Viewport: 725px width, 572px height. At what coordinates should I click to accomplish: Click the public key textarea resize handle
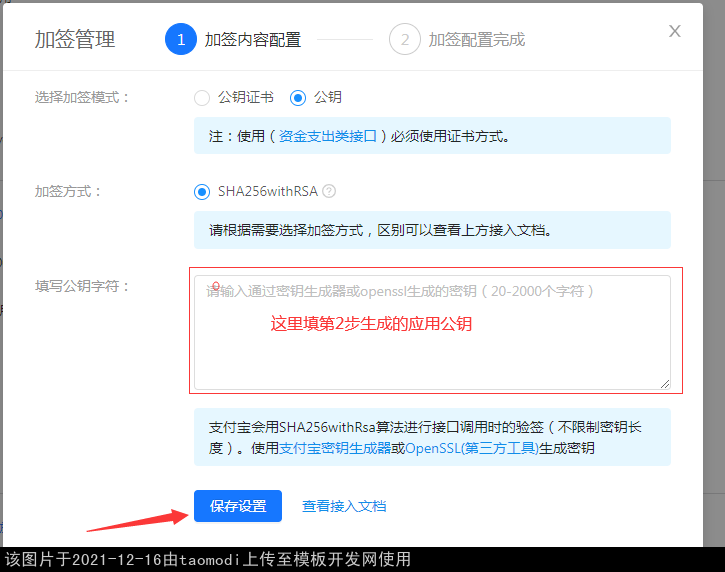click(664, 383)
